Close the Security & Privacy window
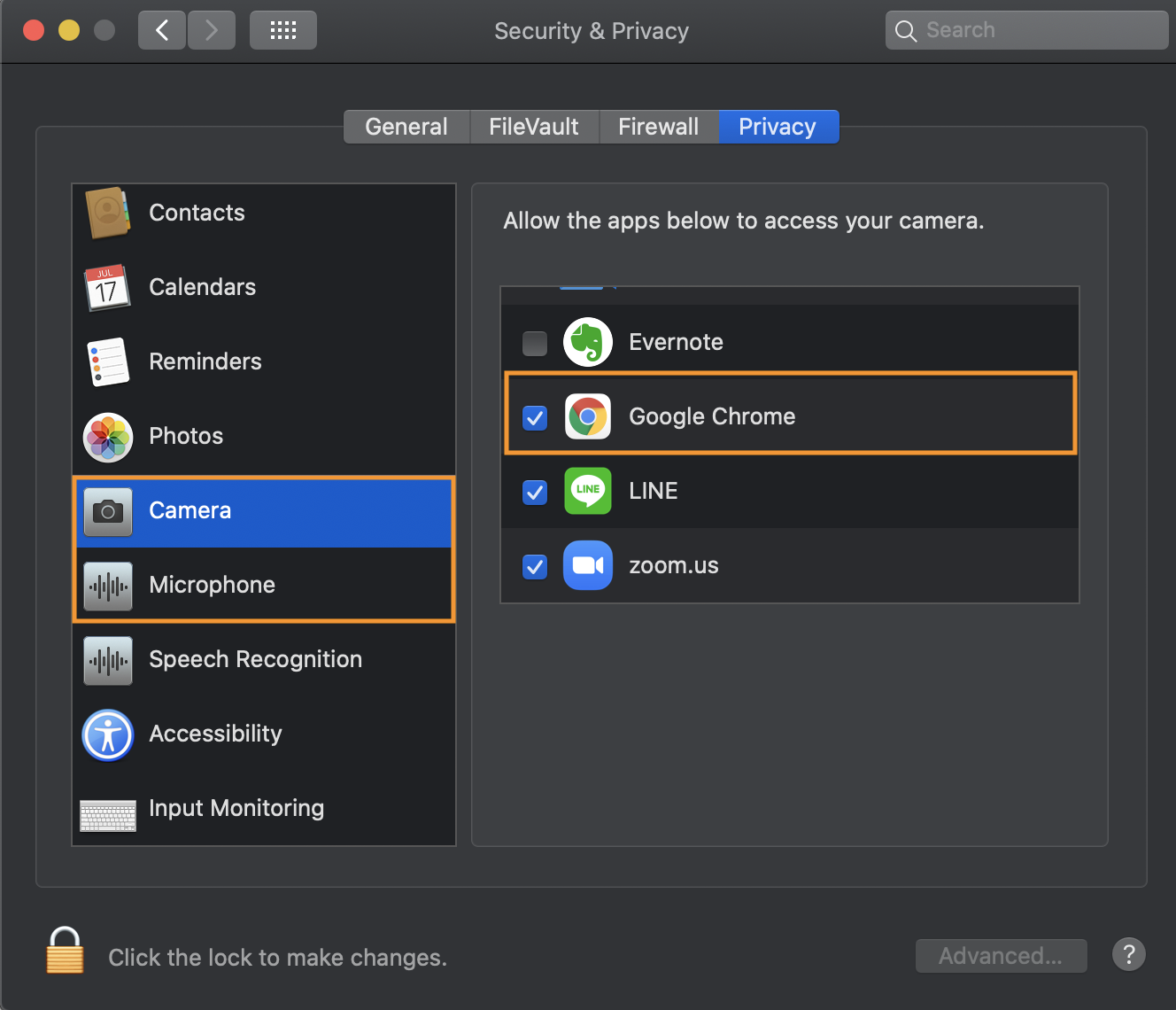The image size is (1176, 1010). pos(34,31)
